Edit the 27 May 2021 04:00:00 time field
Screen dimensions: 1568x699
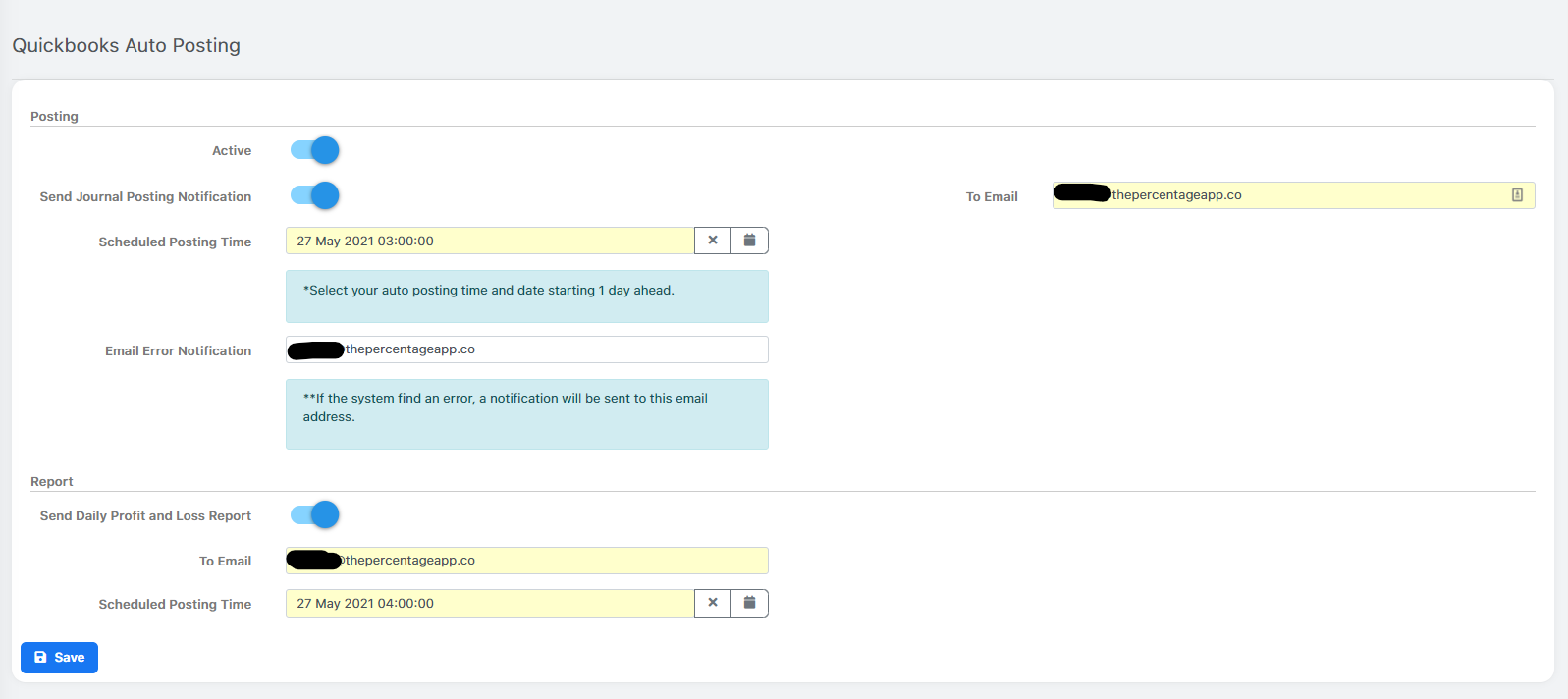(490, 603)
